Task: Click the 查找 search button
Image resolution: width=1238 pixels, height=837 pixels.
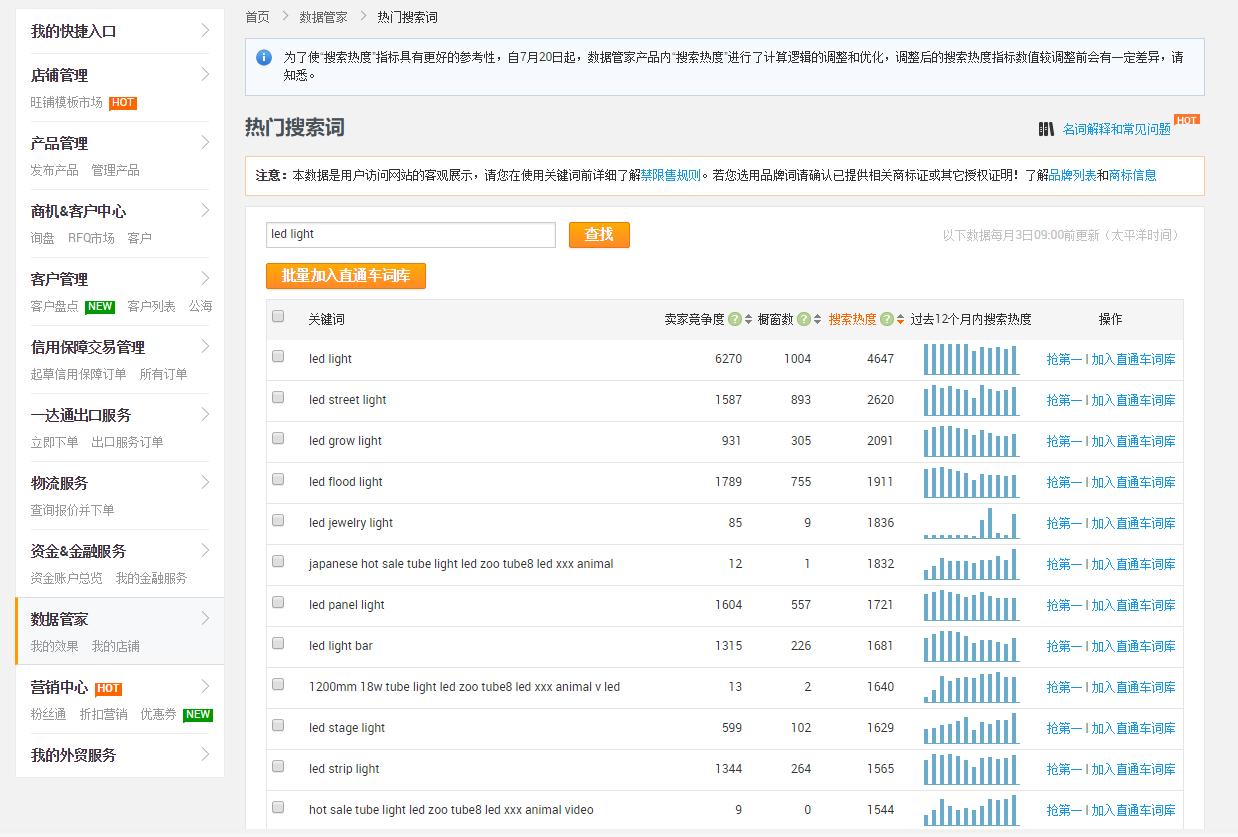Action: click(x=598, y=234)
